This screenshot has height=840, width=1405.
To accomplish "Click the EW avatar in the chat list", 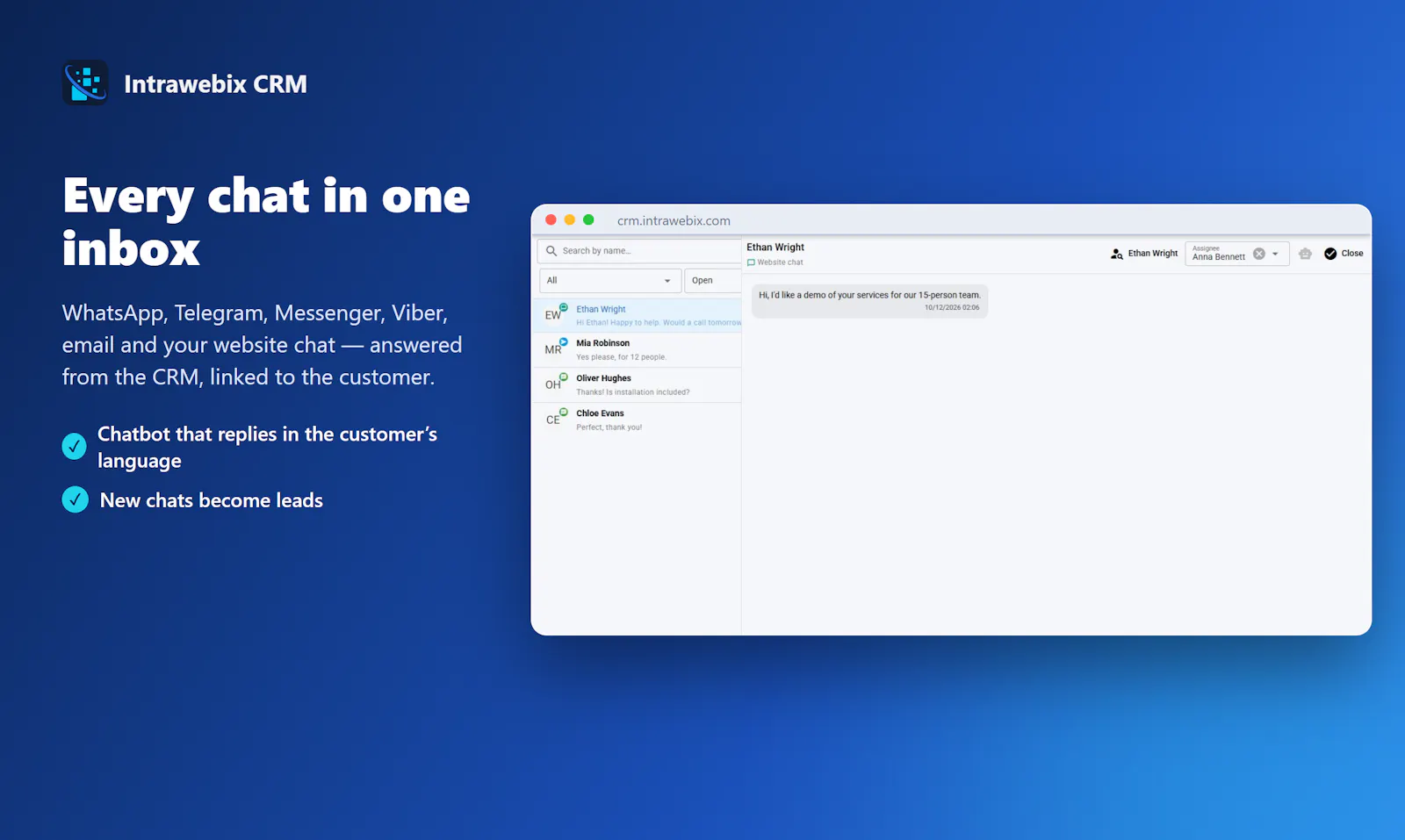I will tap(553, 315).
